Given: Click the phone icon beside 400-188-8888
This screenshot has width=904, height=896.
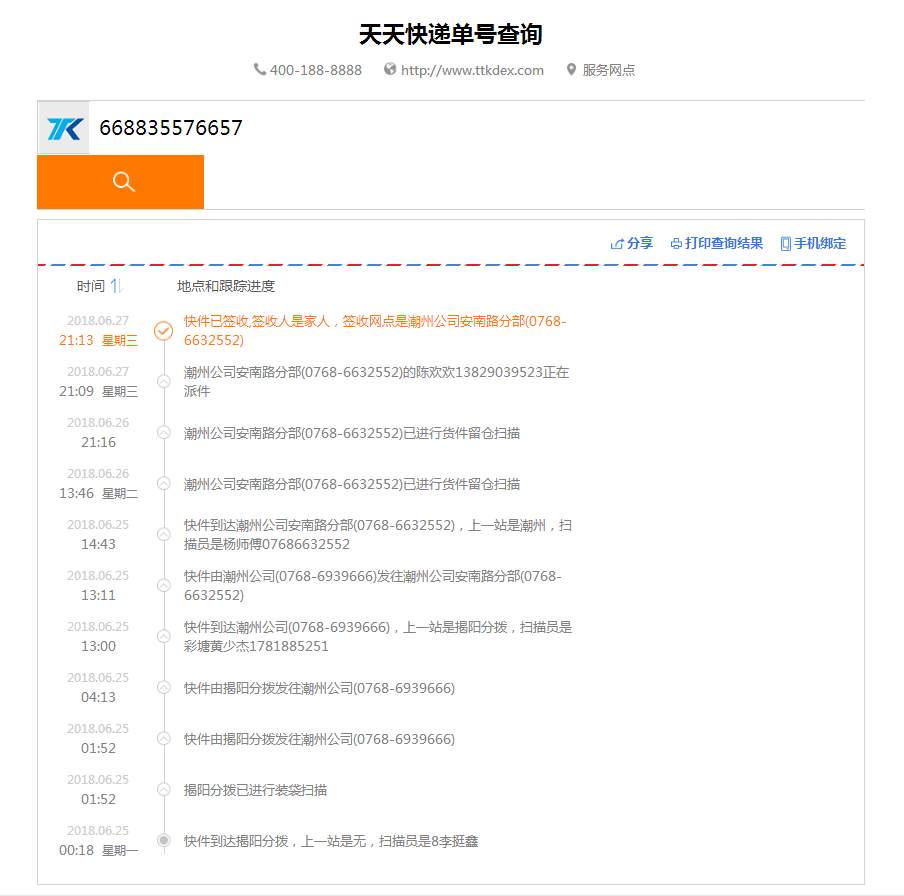Looking at the screenshot, I should (x=260, y=70).
